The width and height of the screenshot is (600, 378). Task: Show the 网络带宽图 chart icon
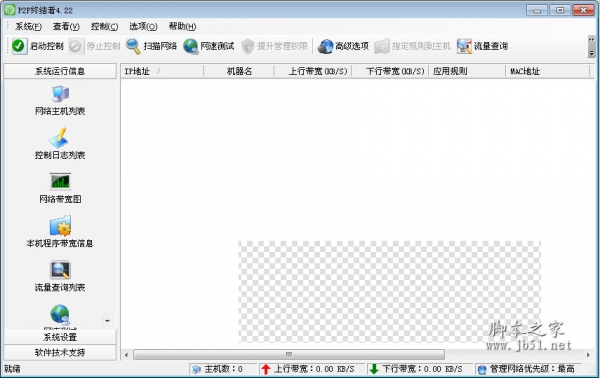(60, 182)
